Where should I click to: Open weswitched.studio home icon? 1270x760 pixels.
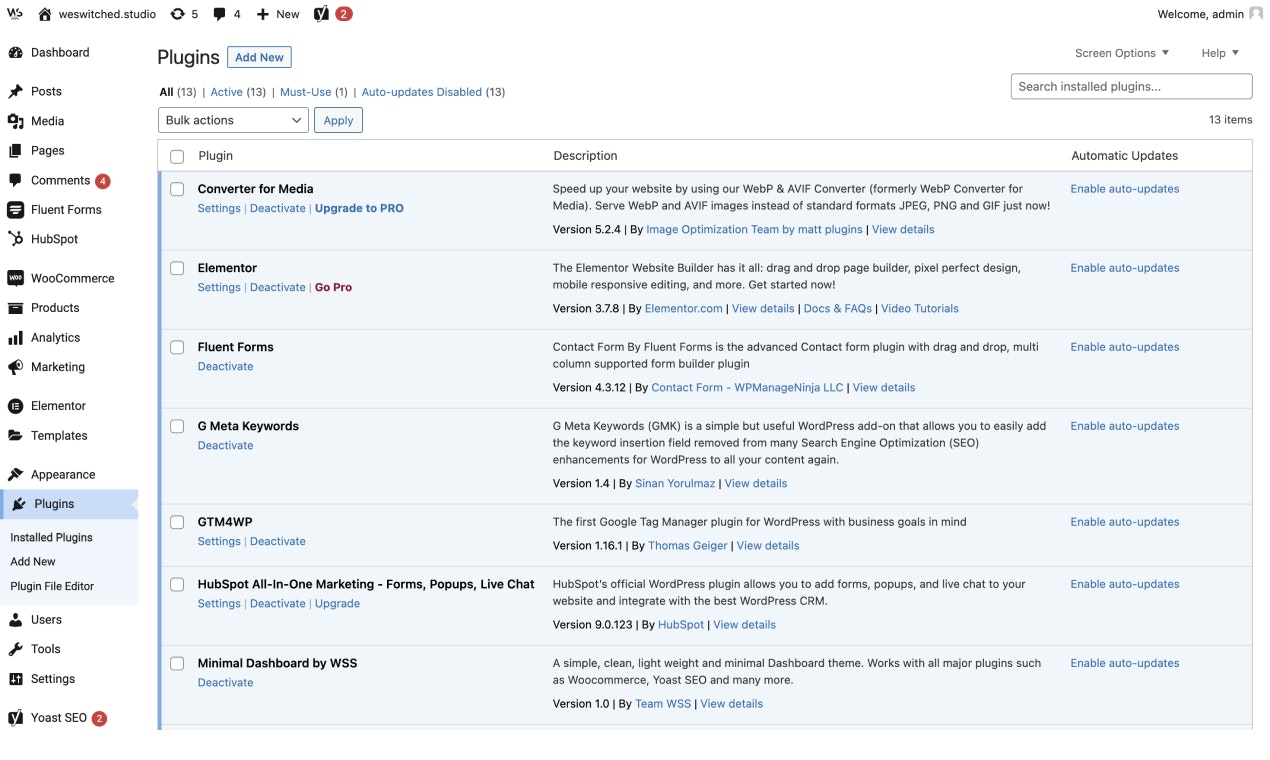(x=44, y=14)
